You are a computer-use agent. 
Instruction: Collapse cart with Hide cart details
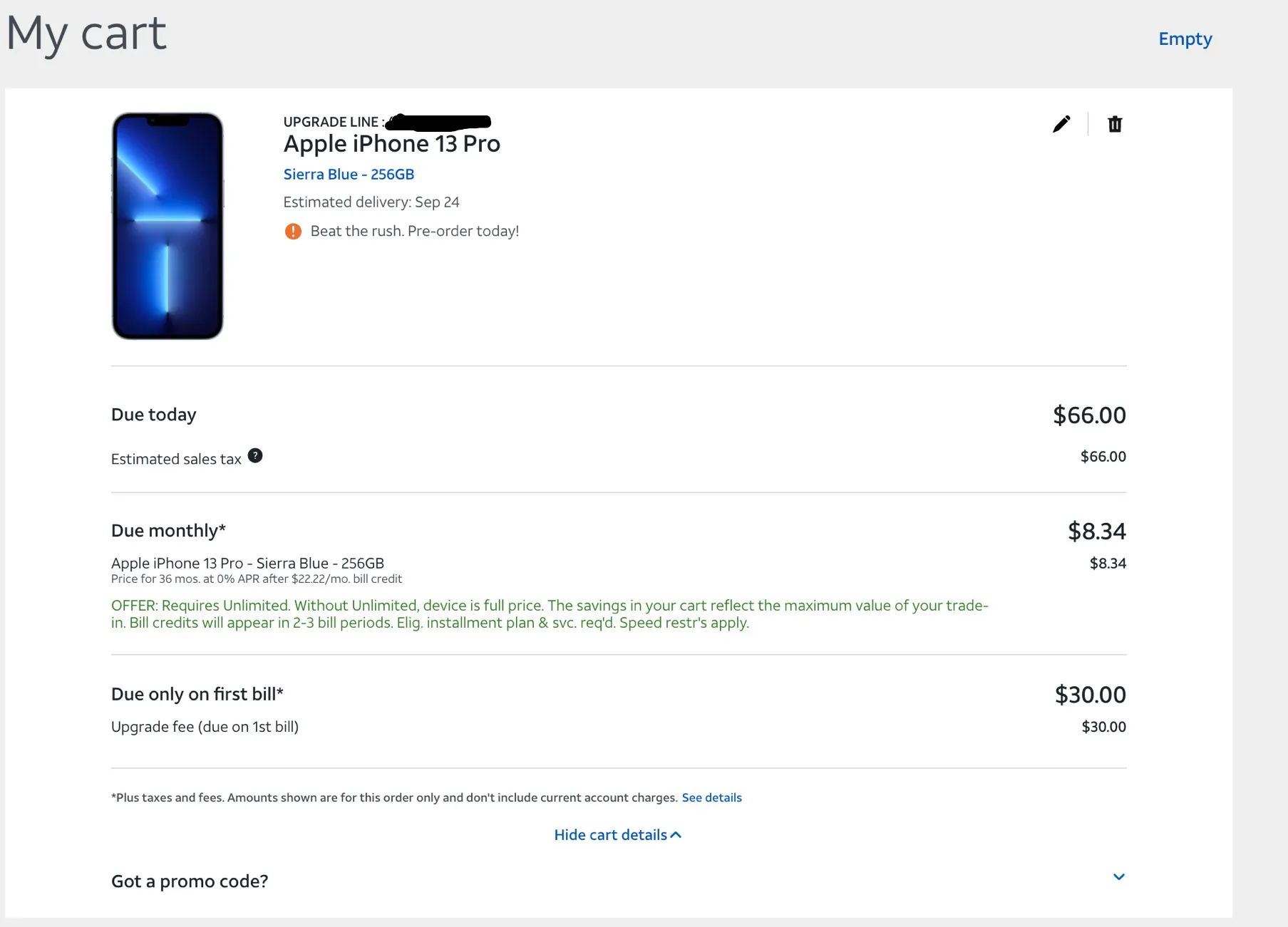click(618, 835)
